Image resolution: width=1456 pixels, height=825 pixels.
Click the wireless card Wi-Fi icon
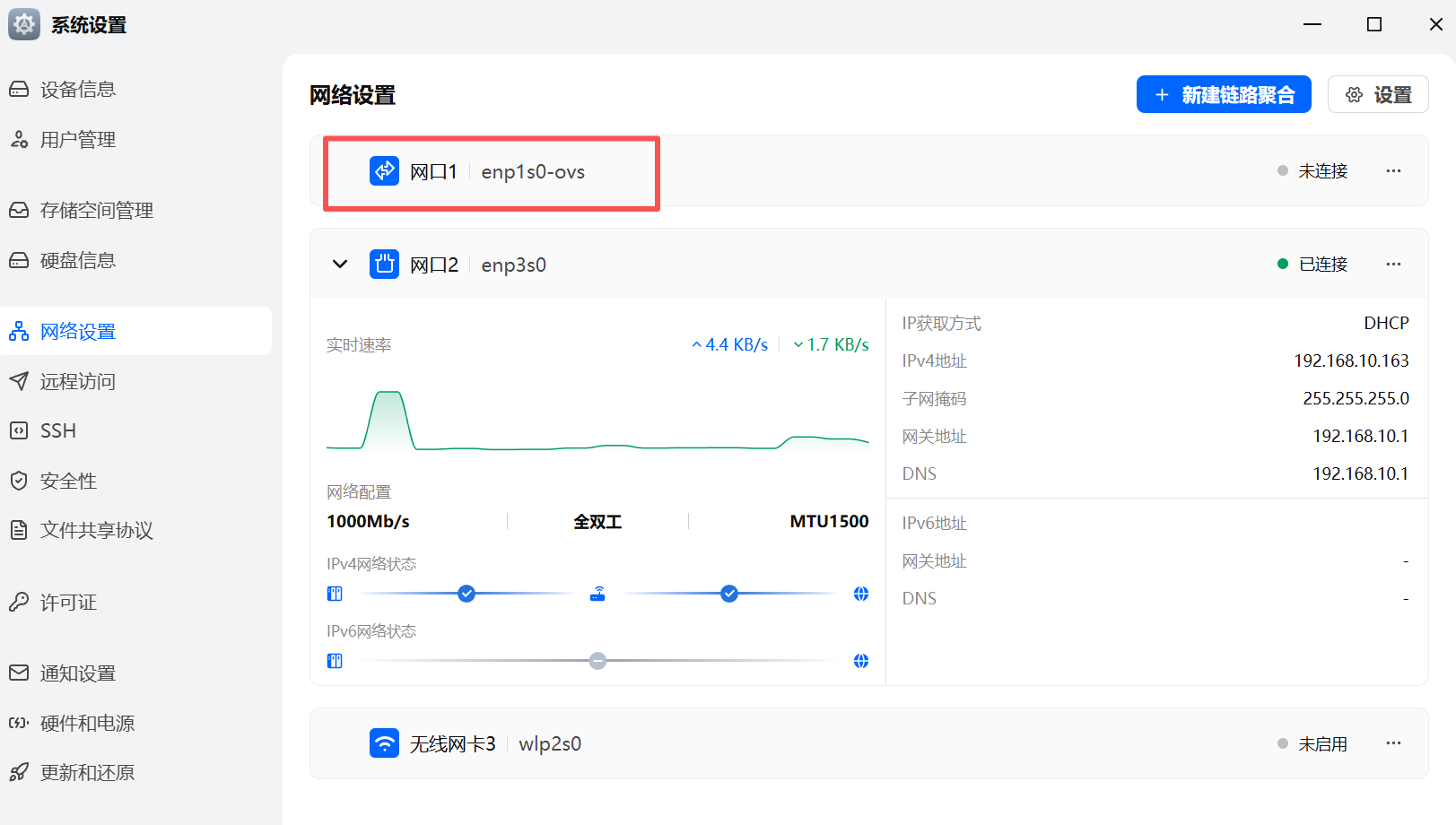384,742
